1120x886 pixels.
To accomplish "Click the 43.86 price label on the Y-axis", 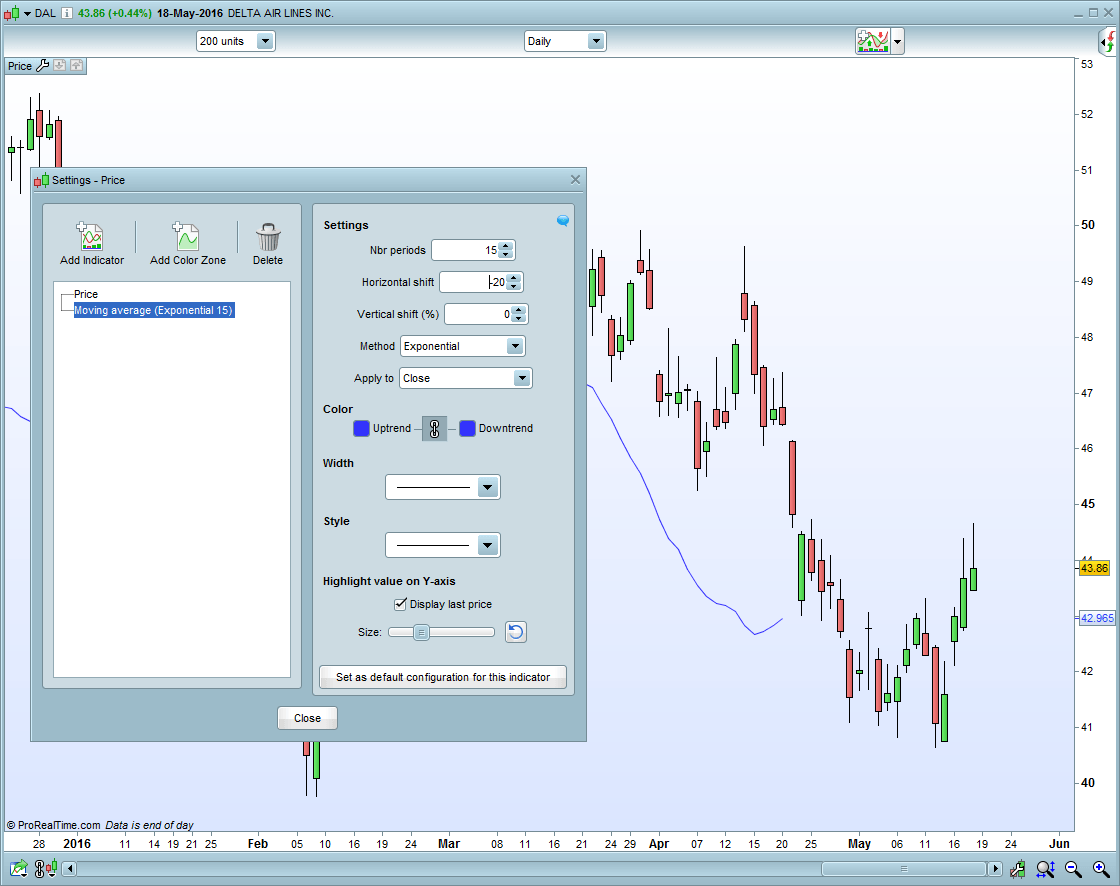I will pyautogui.click(x=1094, y=568).
